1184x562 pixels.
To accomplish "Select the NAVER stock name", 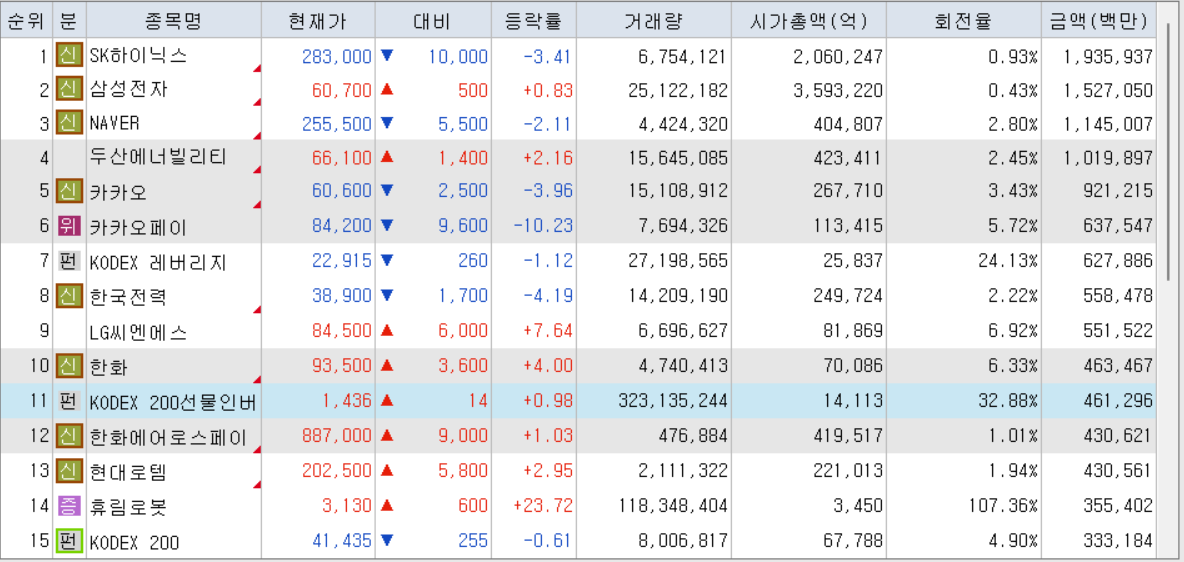I will point(114,123).
